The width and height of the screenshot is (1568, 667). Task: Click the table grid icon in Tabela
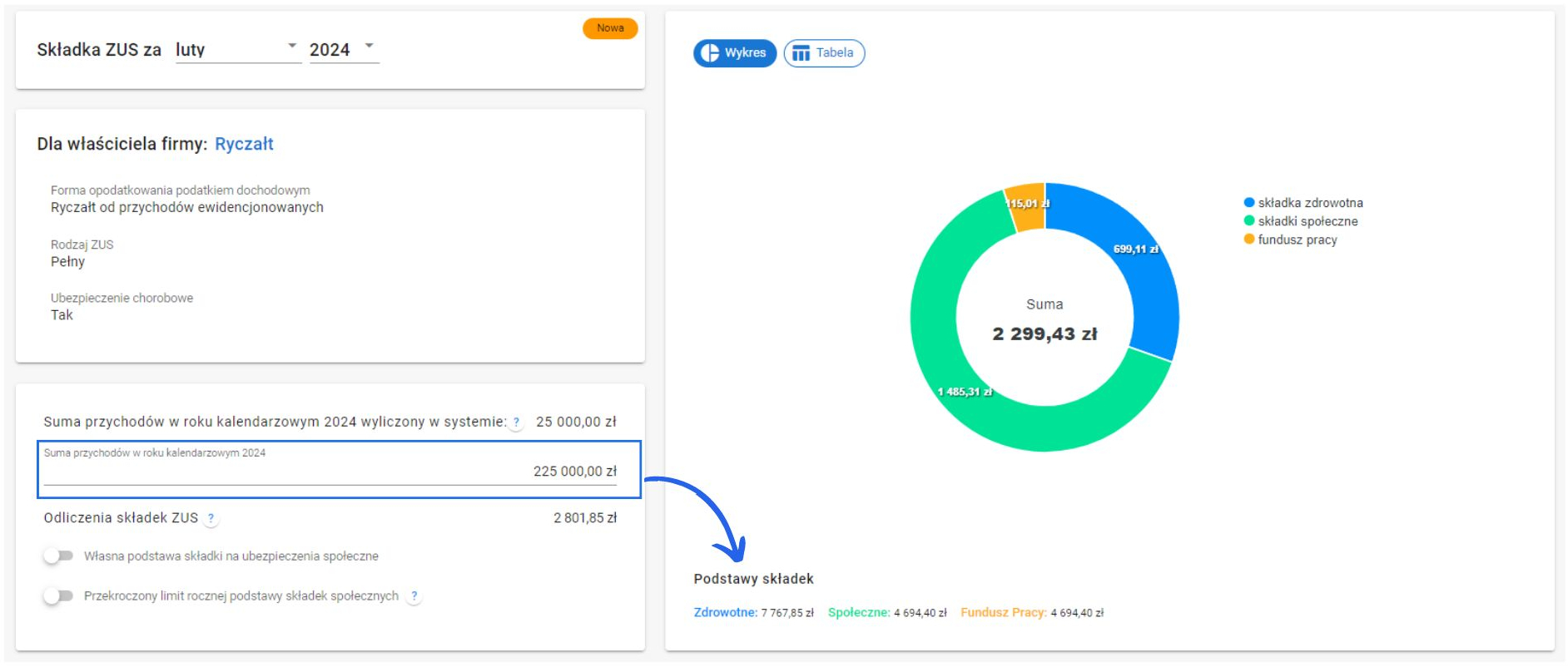pos(801,54)
